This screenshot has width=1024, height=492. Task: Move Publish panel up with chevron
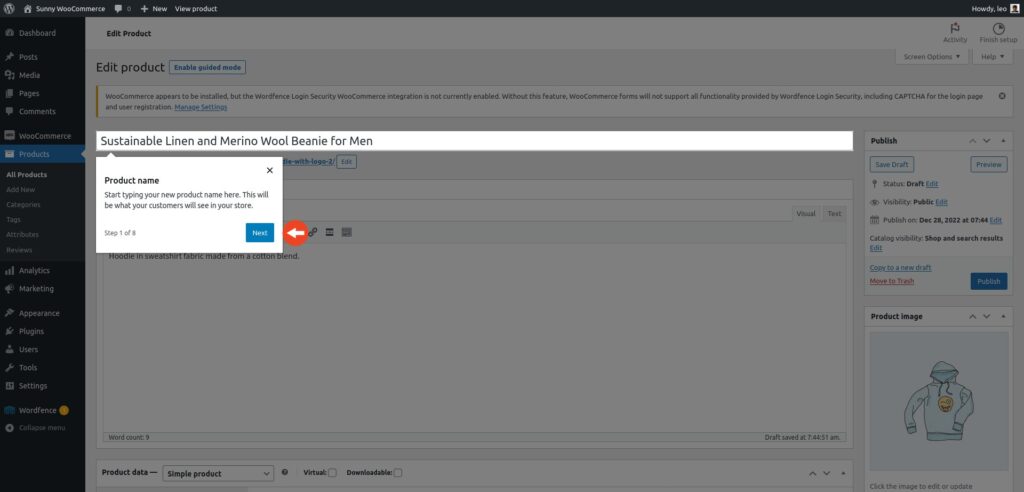[x=972, y=140]
